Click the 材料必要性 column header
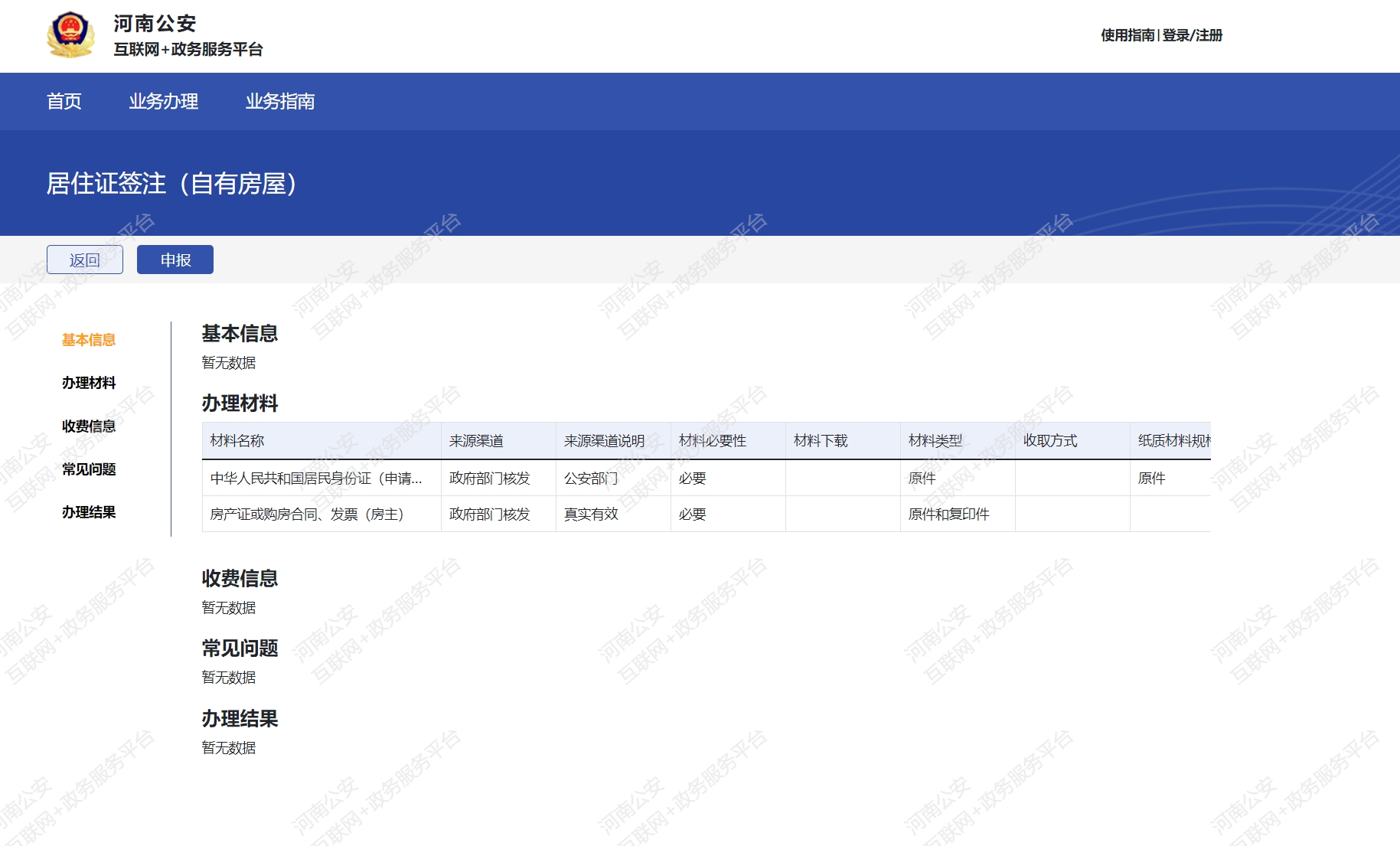1400x846 pixels. coord(712,441)
